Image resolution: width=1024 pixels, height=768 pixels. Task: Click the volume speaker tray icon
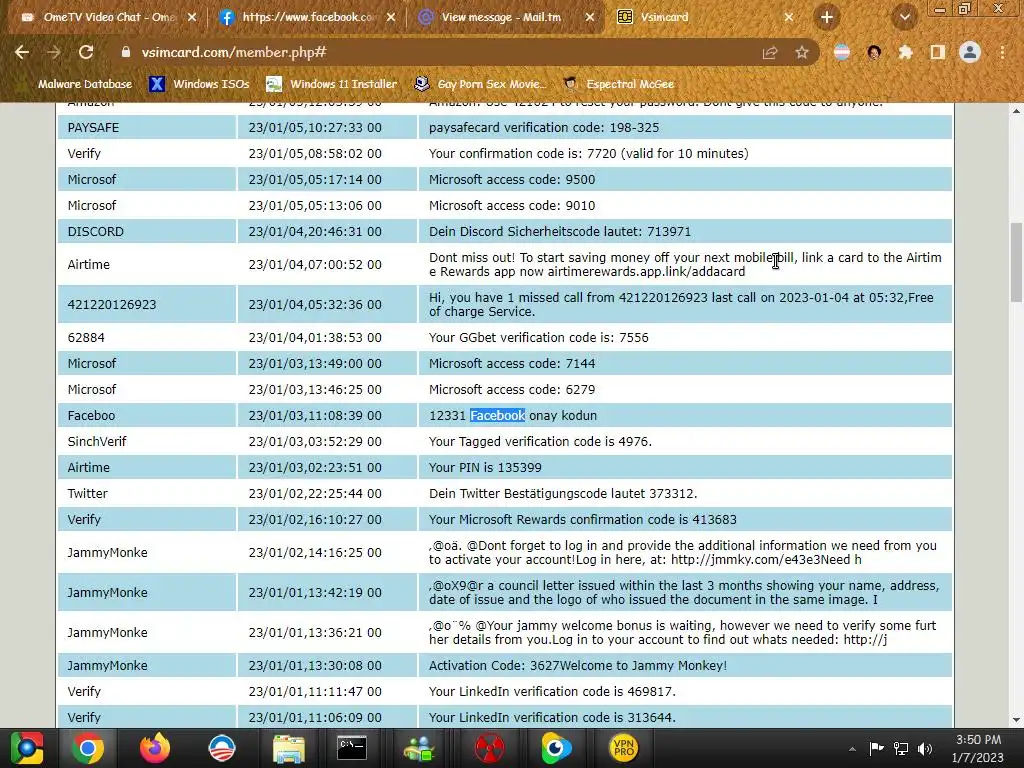pyautogui.click(x=924, y=749)
